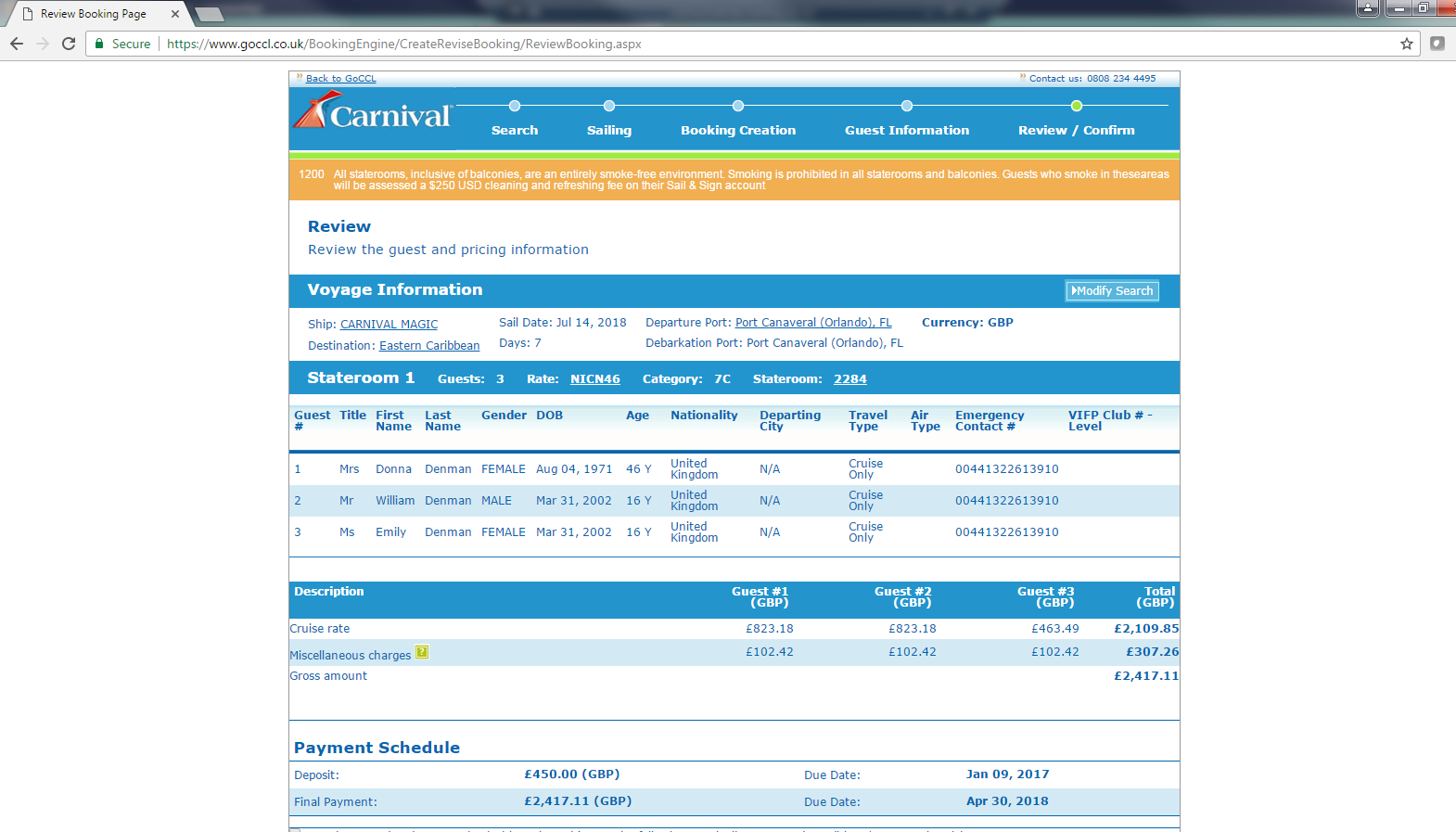Click the final payment due date Apr 30, 2018
Viewport: 1456px width, 832px height.
(1007, 801)
